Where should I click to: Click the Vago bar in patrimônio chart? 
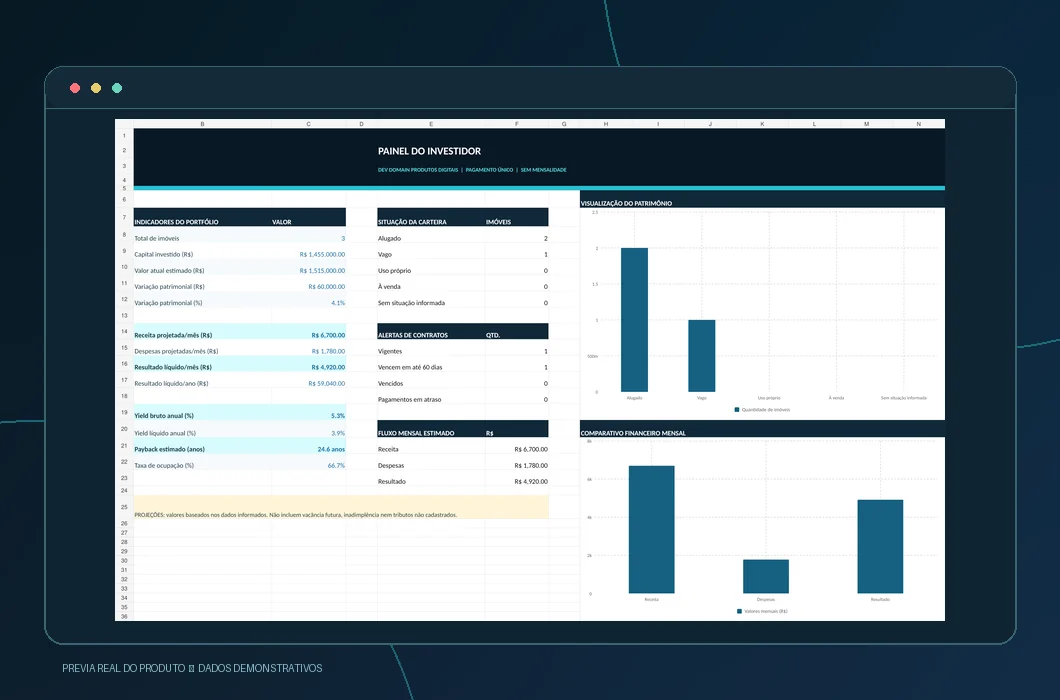[x=702, y=356]
